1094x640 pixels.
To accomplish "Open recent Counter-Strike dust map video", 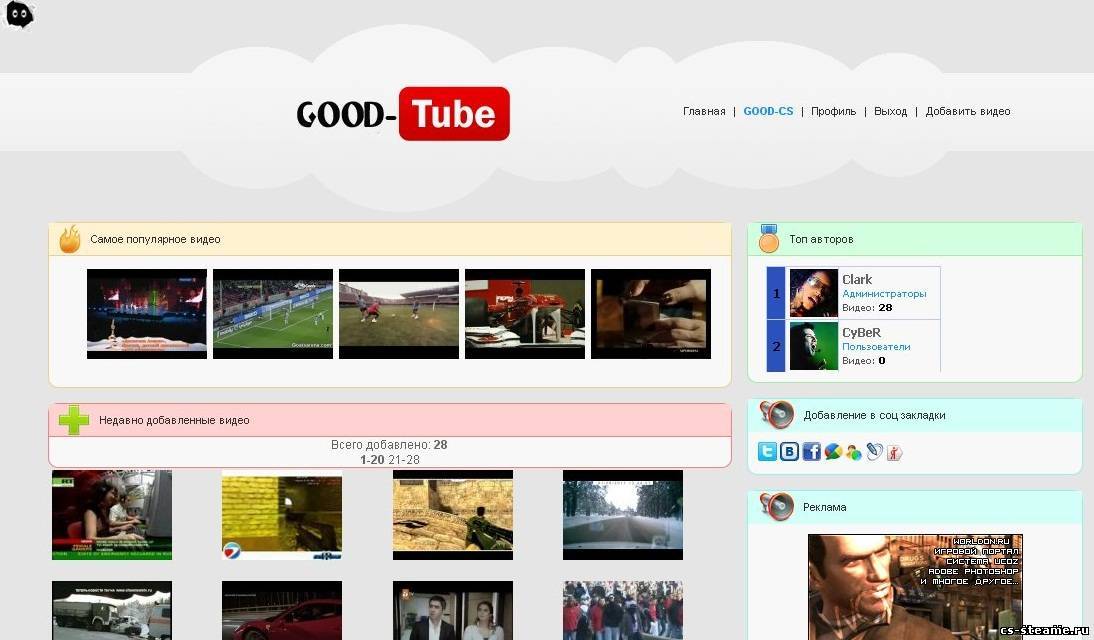I will pos(453,515).
